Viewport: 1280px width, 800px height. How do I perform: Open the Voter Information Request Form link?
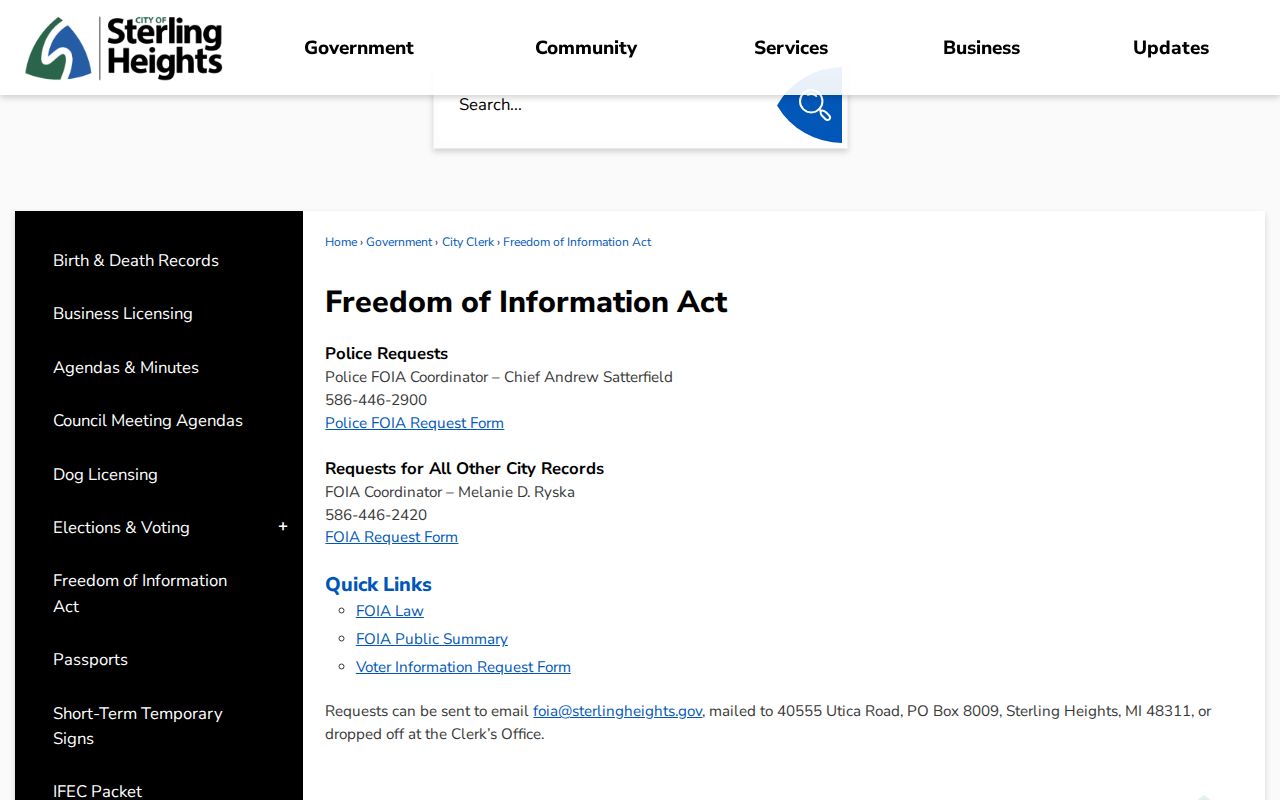463,667
